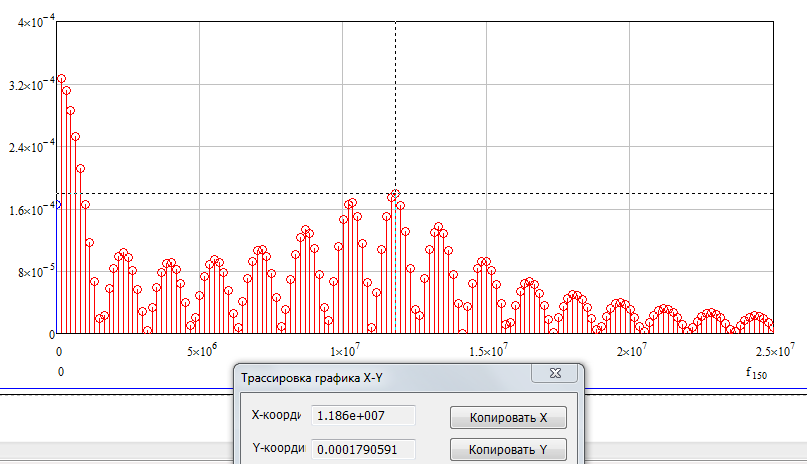Viewport: 807px width, 464px height.
Task: Click the traced peak marker at crosshair intersection
Action: pos(395,194)
